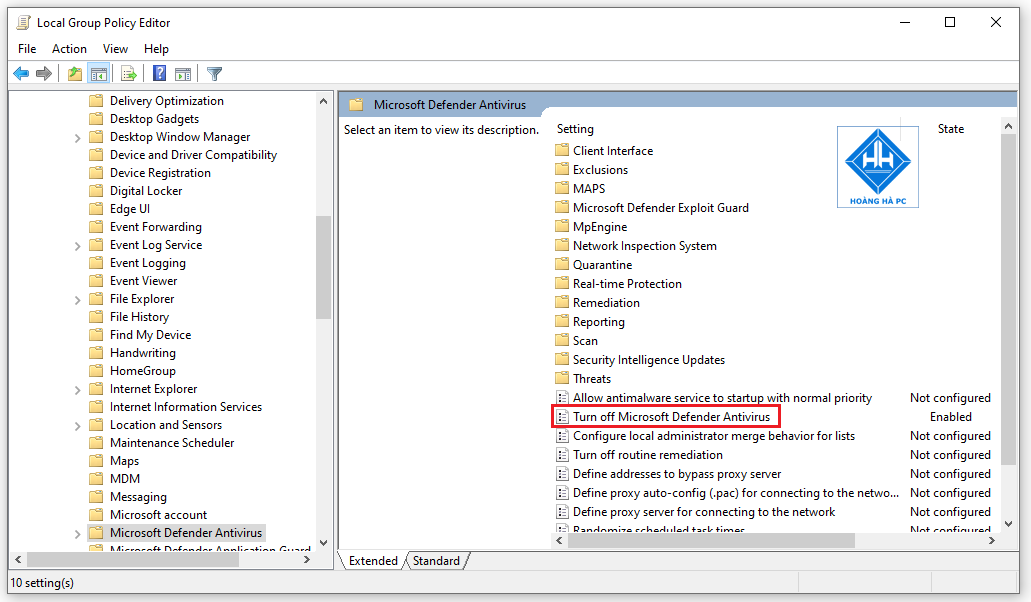Click the tree pane scroll right arrow
Screen dimensions: 1031x602
[x=306, y=559]
